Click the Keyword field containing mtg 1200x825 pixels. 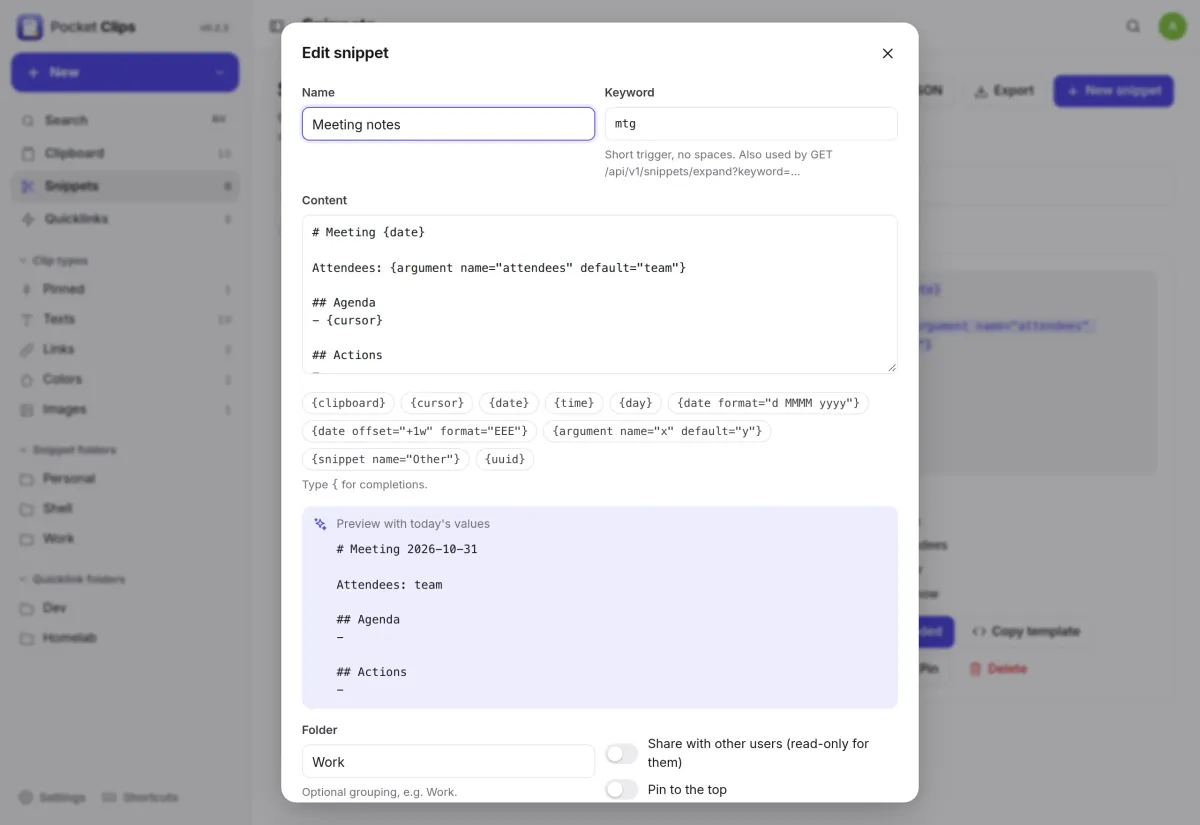[751, 124]
